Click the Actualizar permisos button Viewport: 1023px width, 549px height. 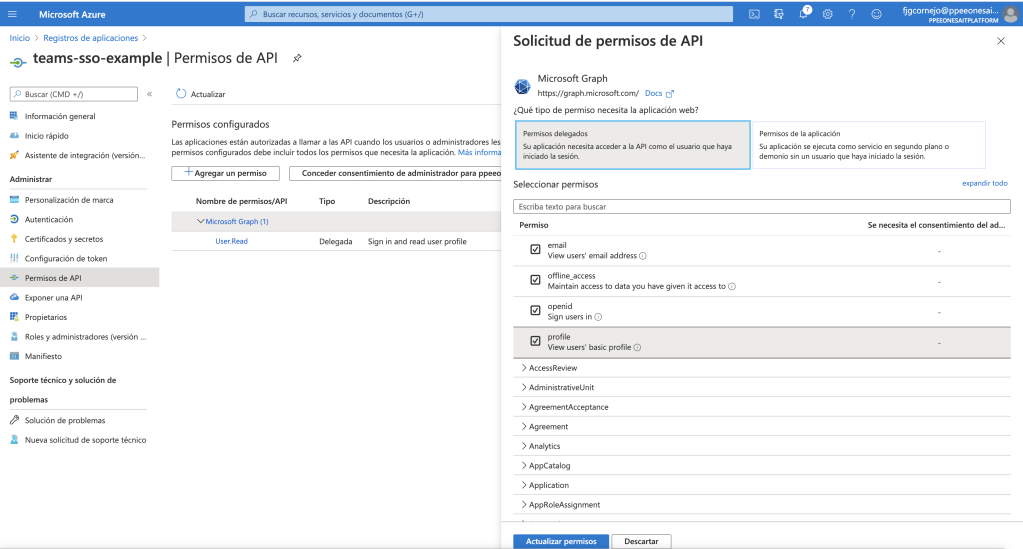pos(560,541)
